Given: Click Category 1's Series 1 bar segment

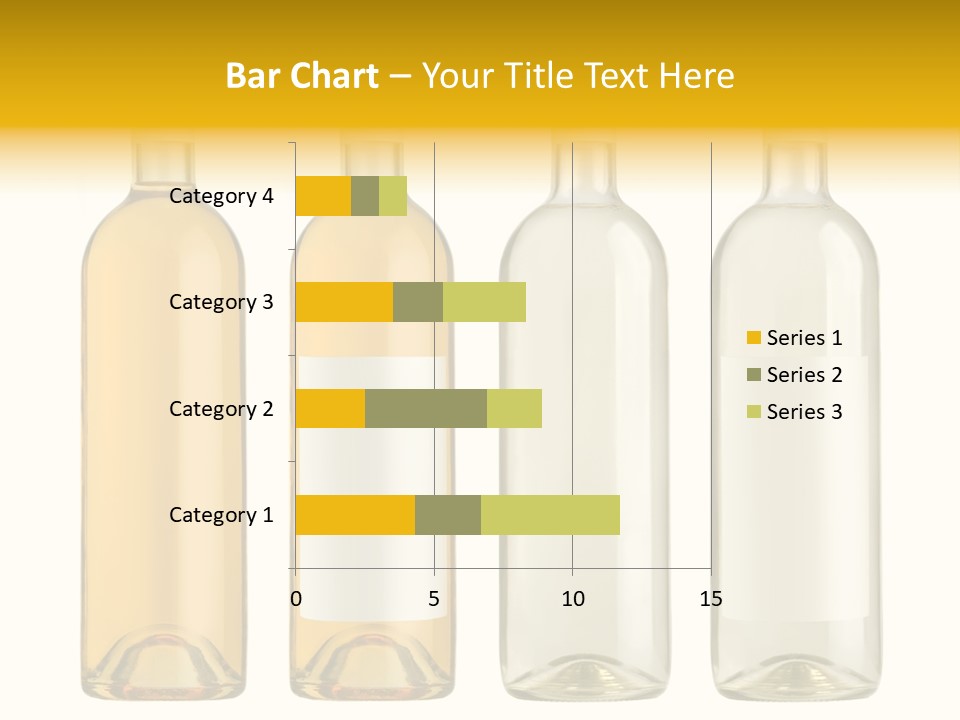Looking at the screenshot, I should [355, 515].
